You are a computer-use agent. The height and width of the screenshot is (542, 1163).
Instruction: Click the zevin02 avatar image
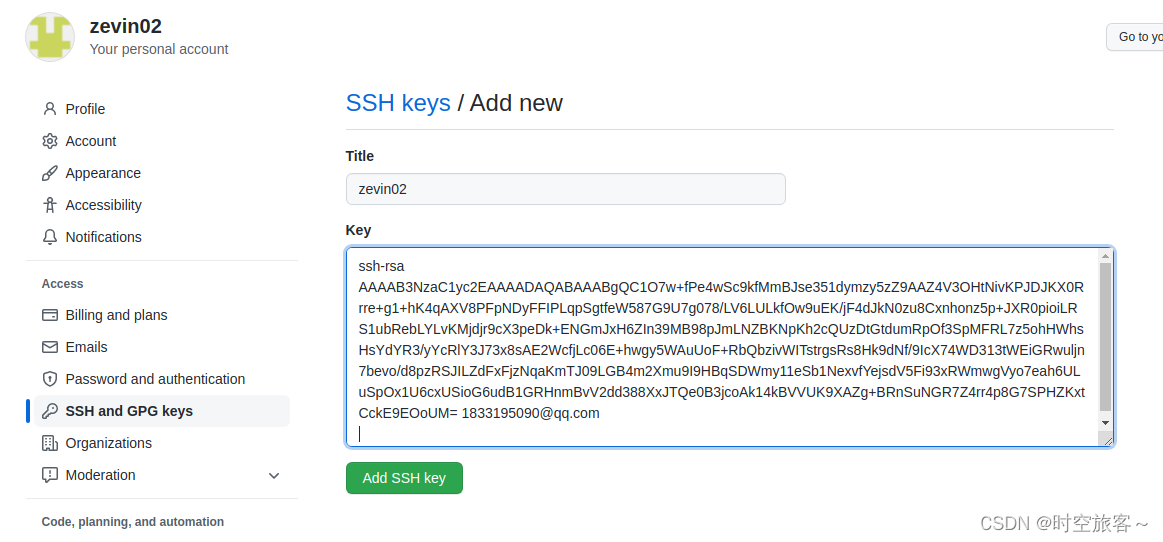(x=49, y=37)
